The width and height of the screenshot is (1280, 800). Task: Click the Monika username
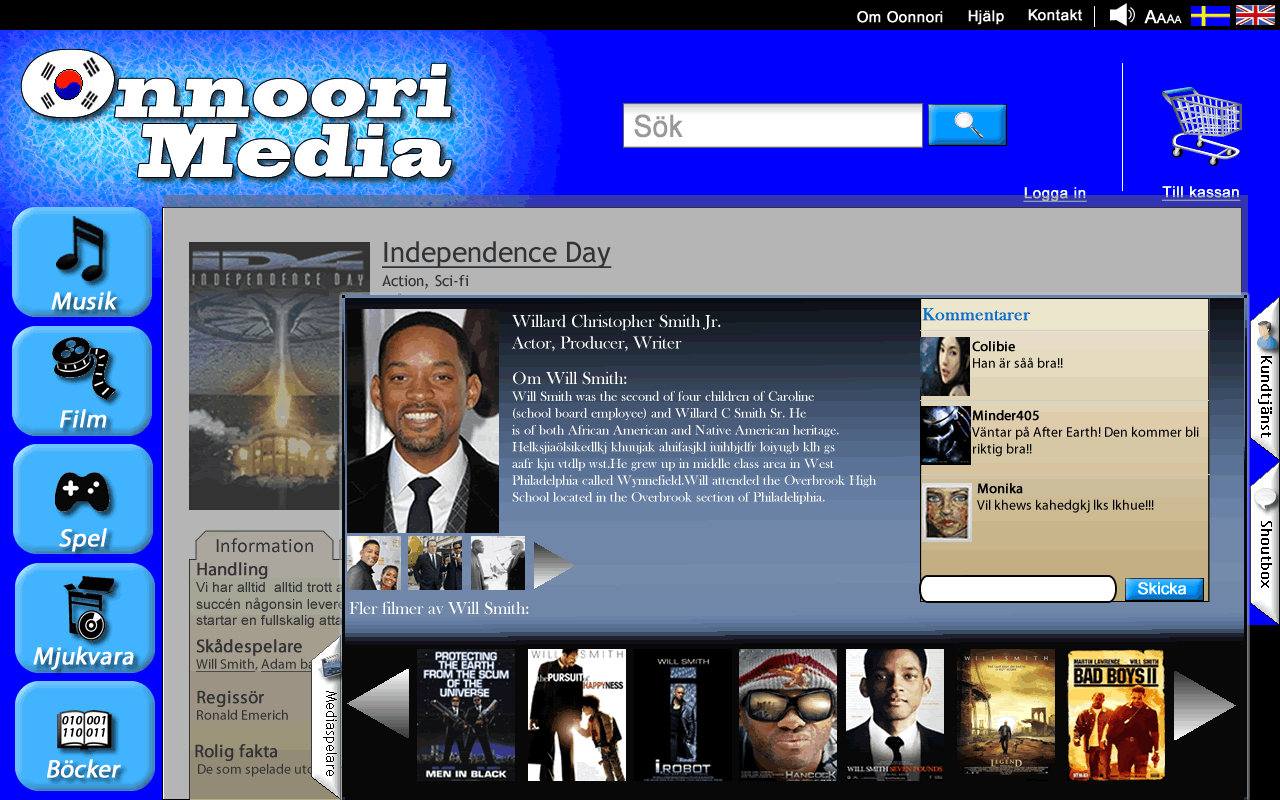pos(1000,489)
